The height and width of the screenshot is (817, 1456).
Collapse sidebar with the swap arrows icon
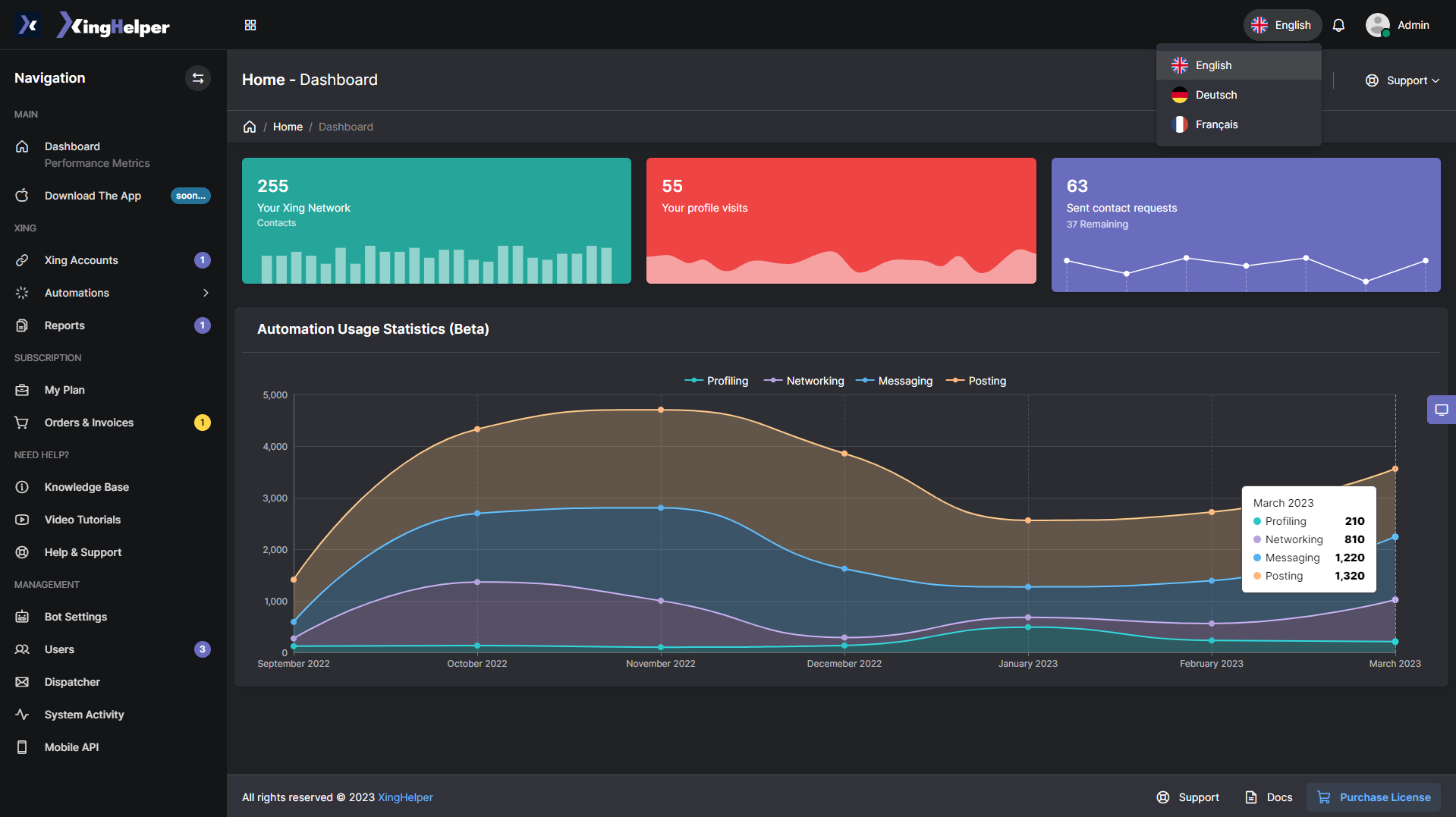198,78
